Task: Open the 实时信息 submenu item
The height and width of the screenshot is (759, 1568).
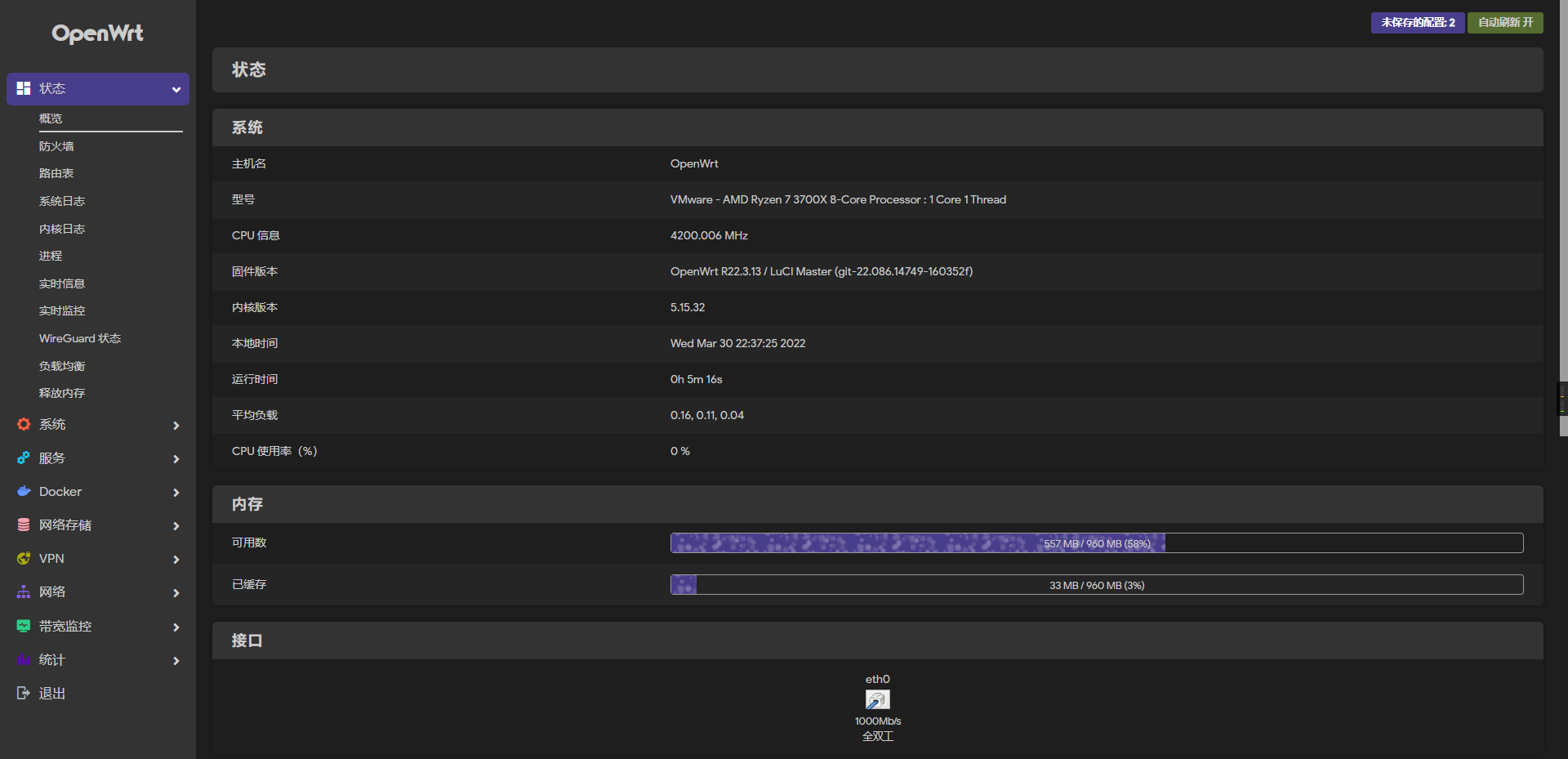Action: click(x=62, y=284)
